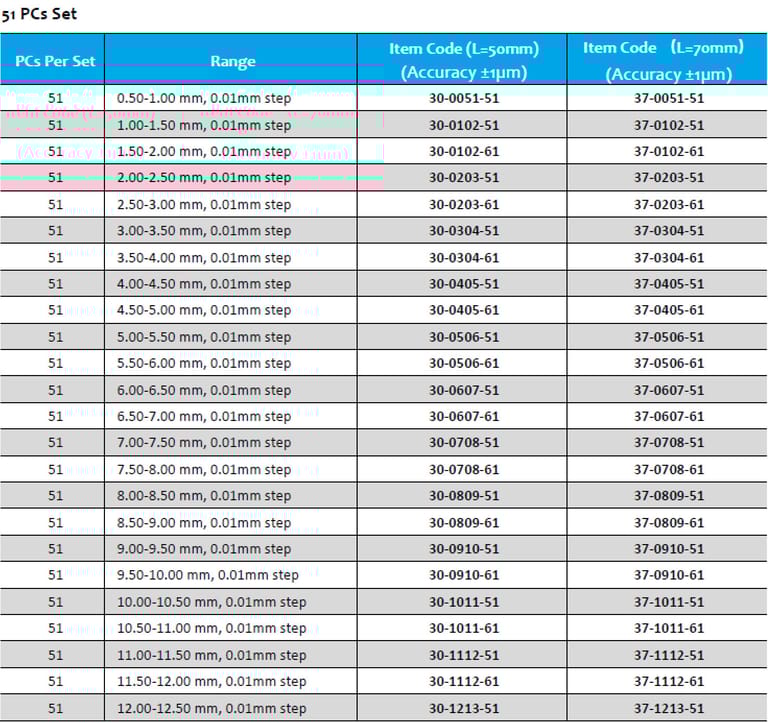
Task: Click the "Range" column header
Action: [x=232, y=61]
